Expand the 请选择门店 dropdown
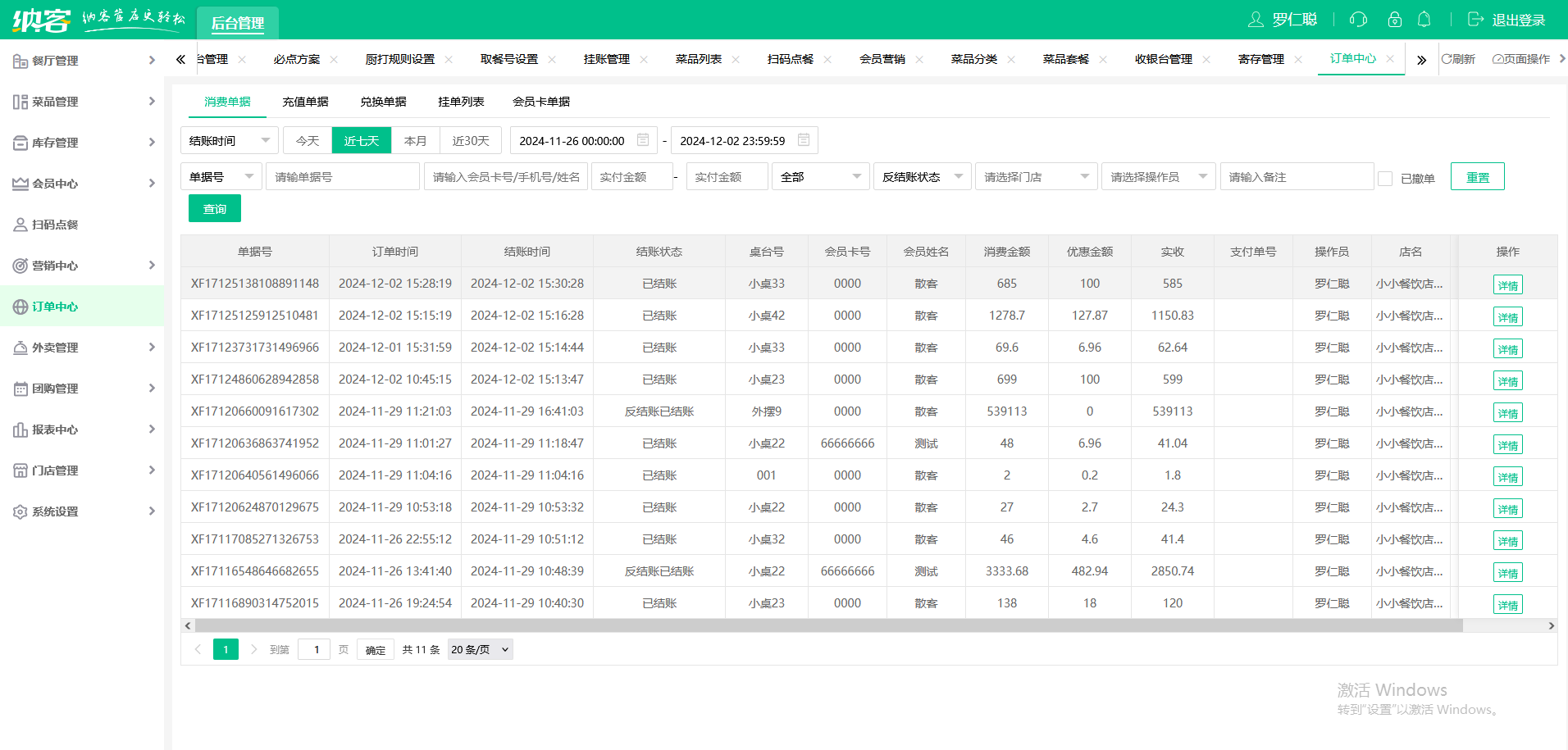This screenshot has height=750, width=1568. pos(1036,177)
